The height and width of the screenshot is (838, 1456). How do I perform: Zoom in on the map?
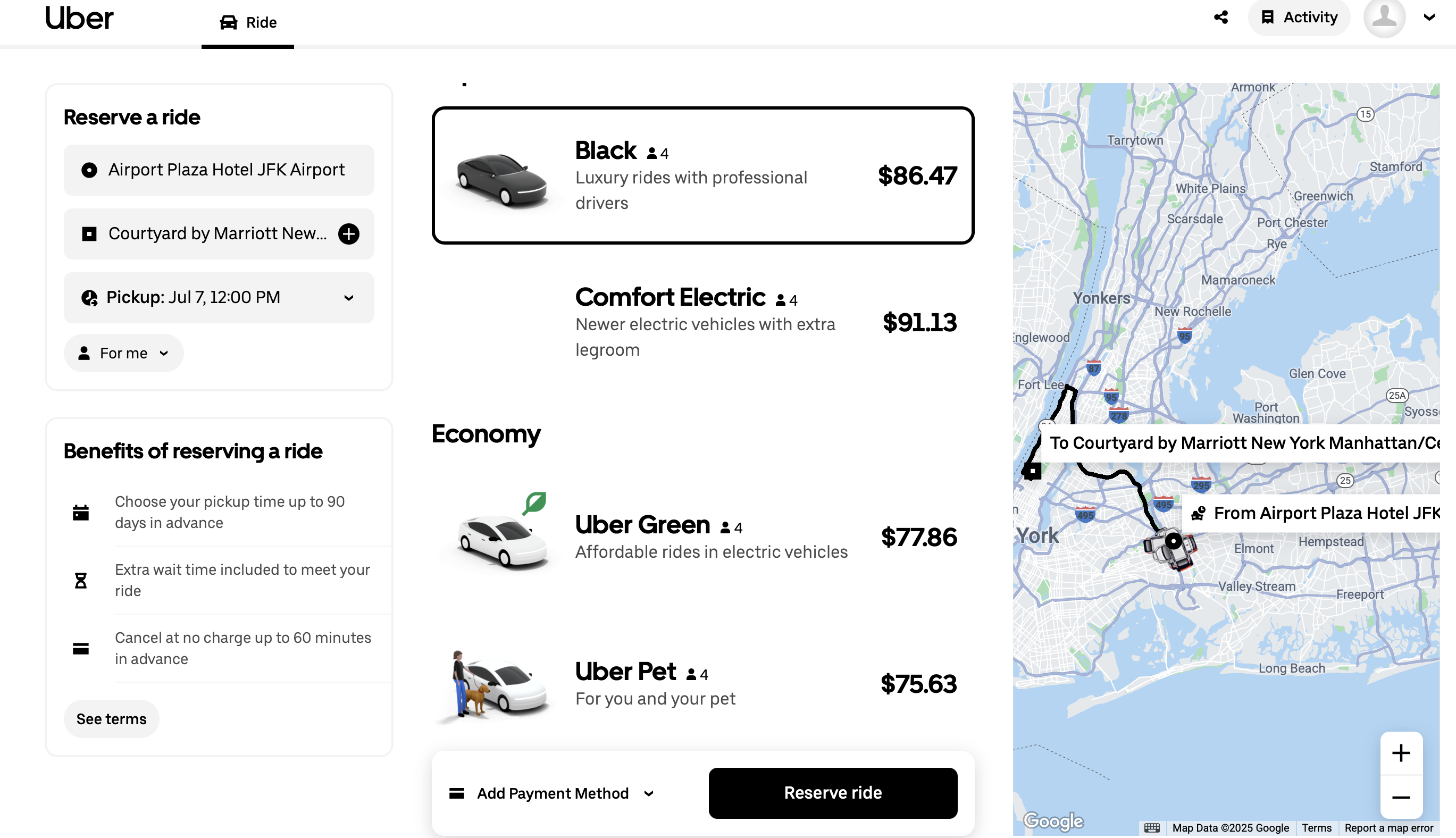1401,753
